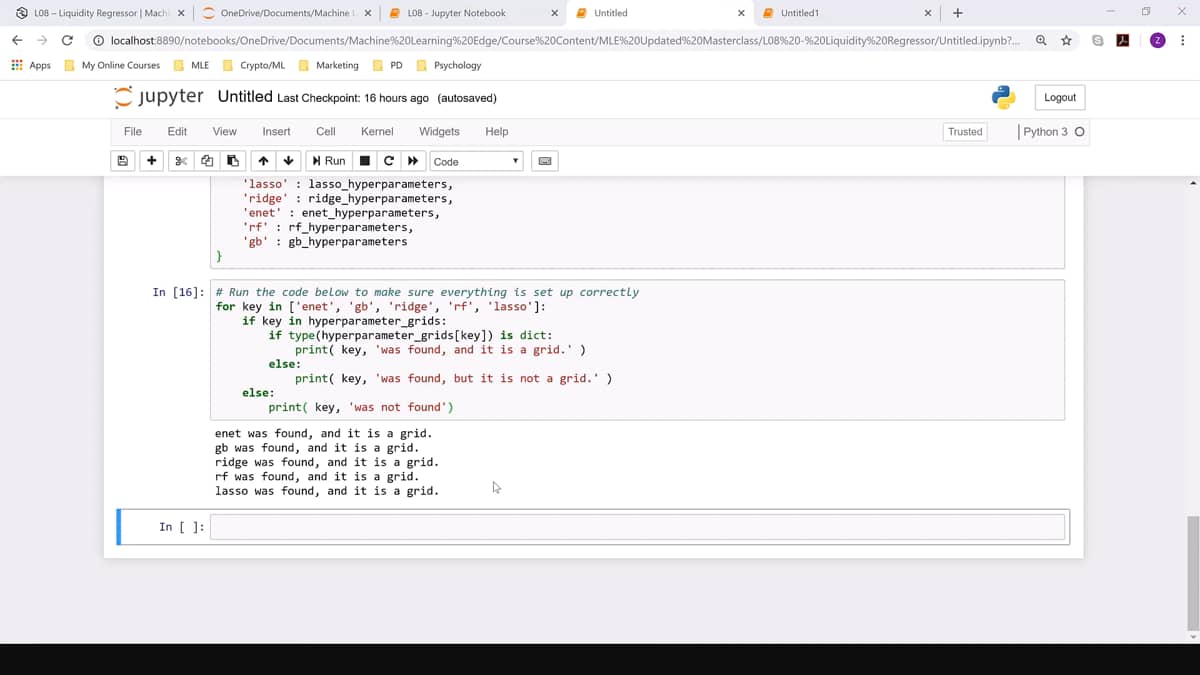Close the L08 - Jupyter Notebook tab

point(555,13)
